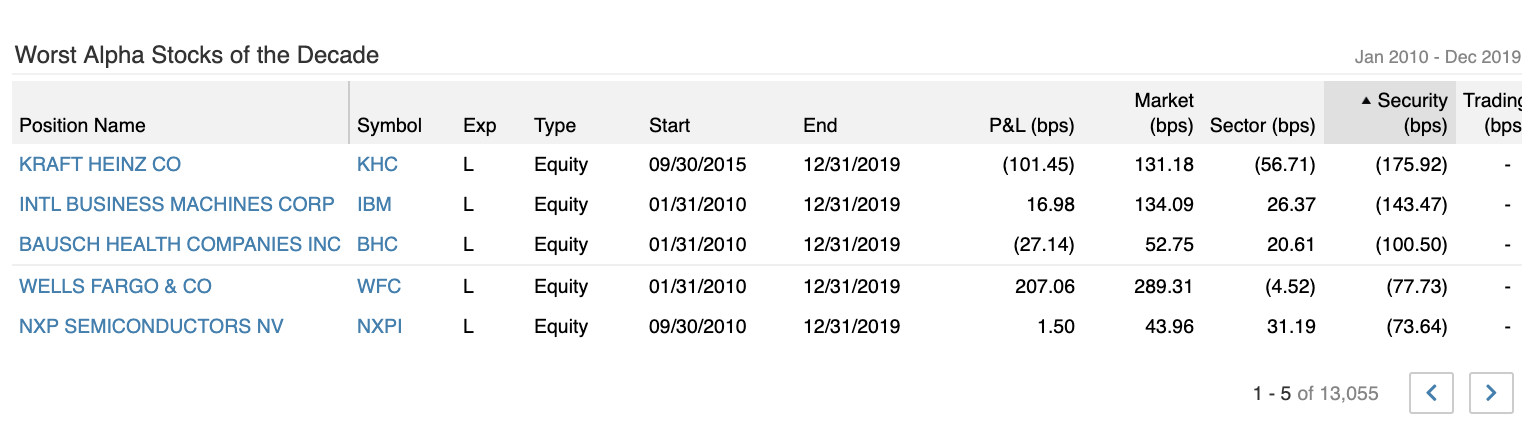
Task: Open BAUSCH HEALTH COMPANIES INC link
Action: [x=180, y=244]
